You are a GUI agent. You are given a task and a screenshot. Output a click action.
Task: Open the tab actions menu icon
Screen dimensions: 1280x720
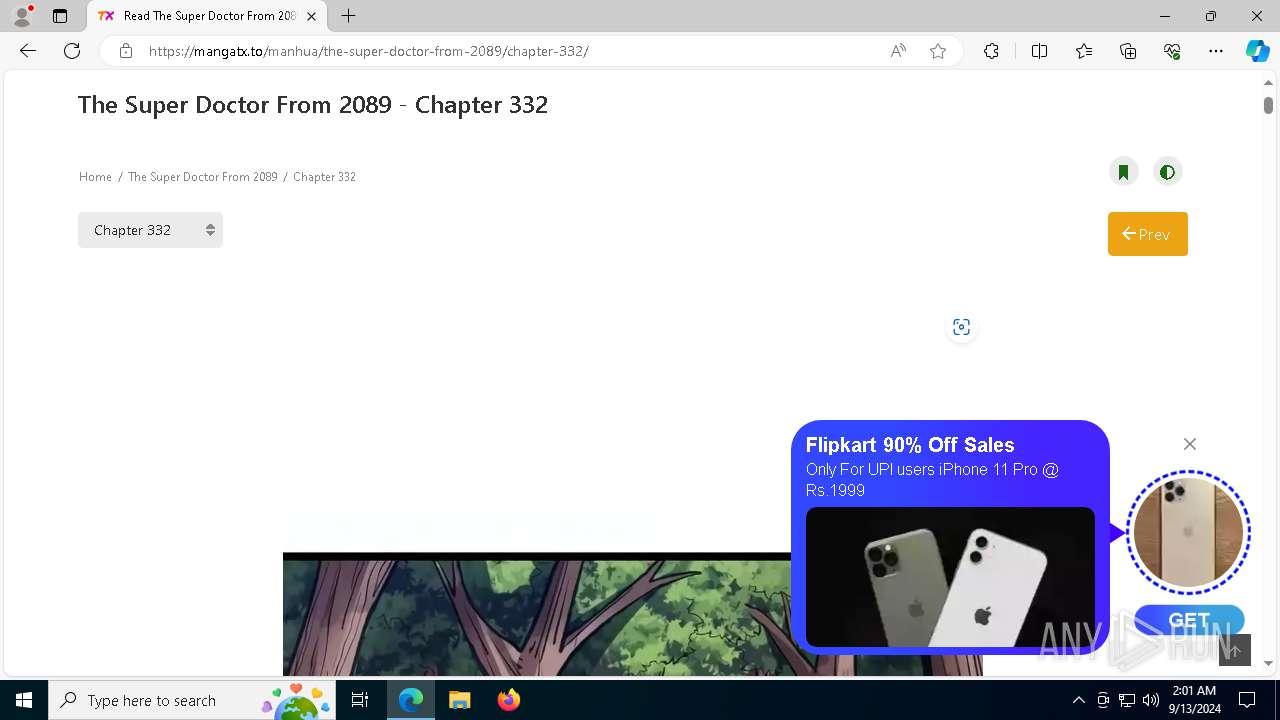pyautogui.click(x=60, y=16)
